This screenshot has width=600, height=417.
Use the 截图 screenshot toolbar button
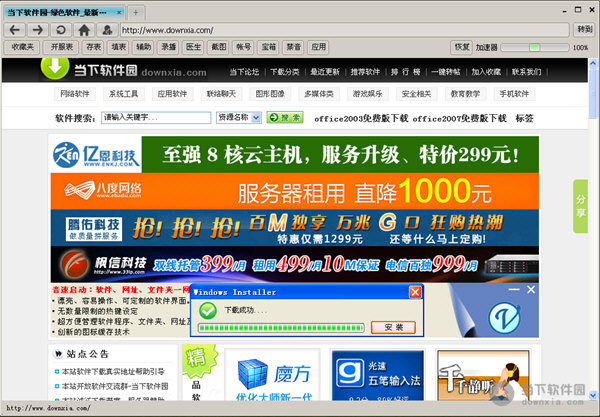click(x=218, y=47)
